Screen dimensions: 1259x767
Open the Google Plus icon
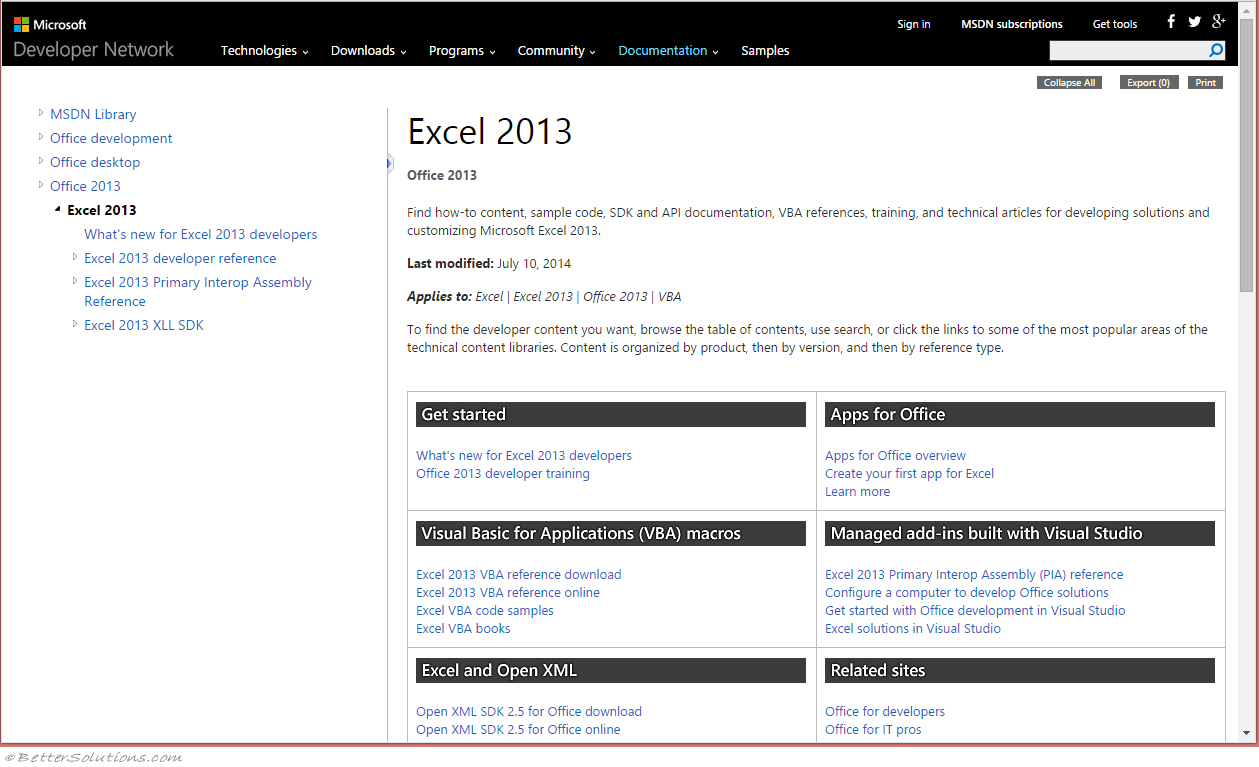(1219, 22)
